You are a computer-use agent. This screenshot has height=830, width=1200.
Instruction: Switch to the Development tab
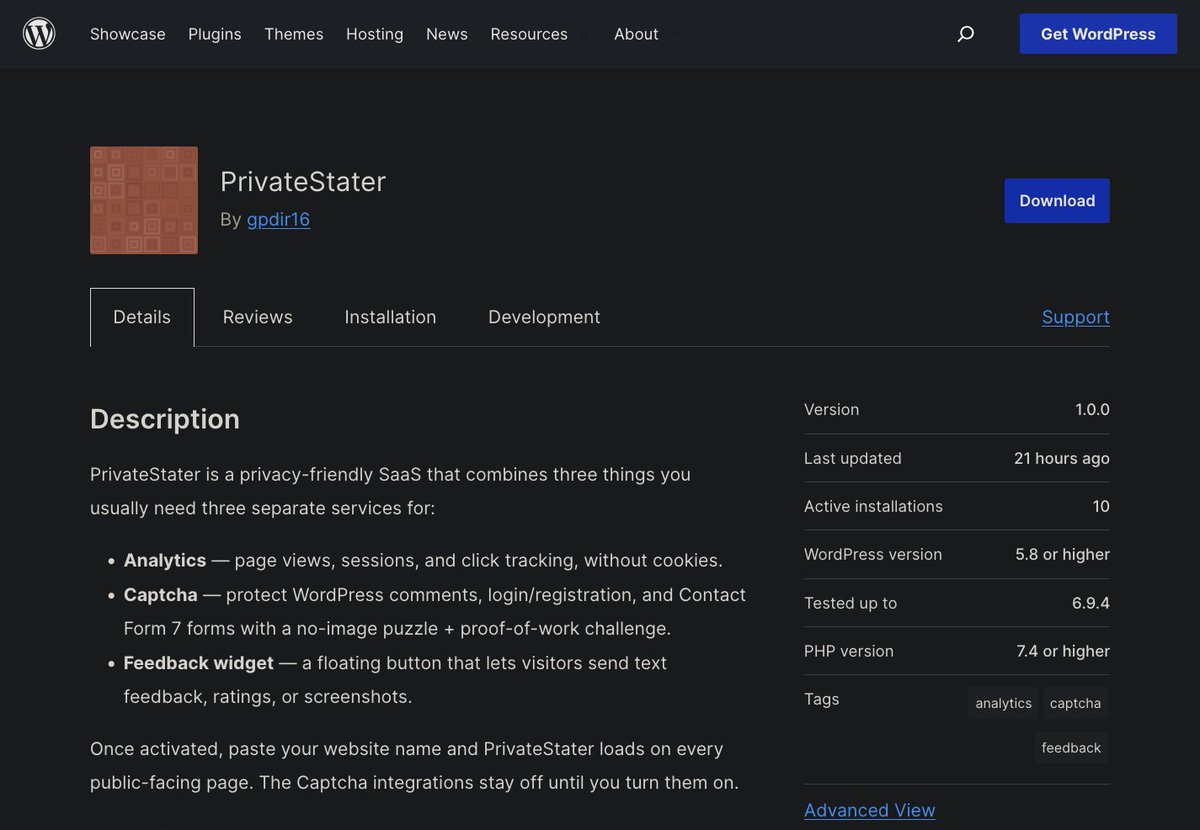(544, 317)
